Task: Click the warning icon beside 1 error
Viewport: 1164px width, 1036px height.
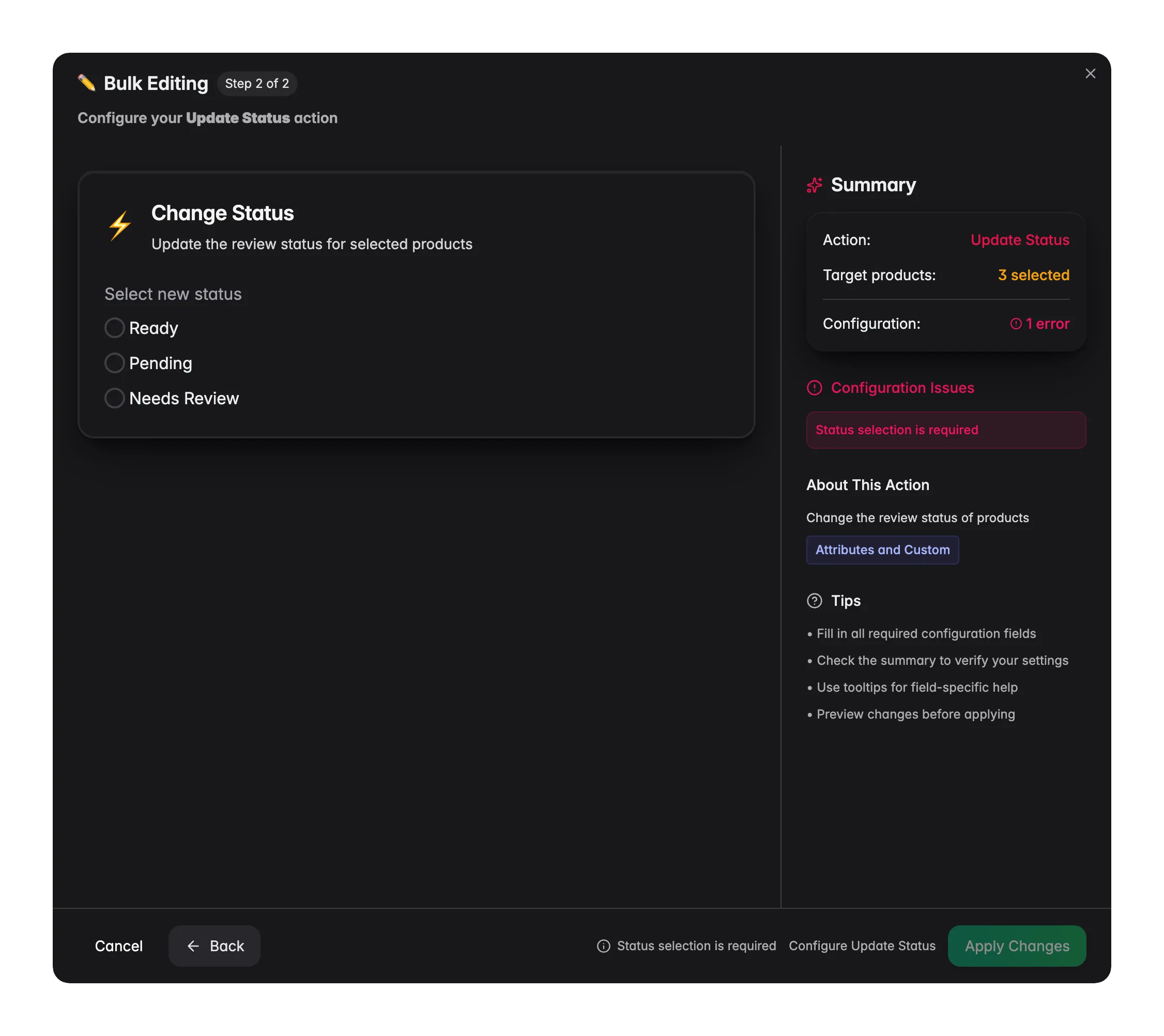Action: [x=1016, y=324]
